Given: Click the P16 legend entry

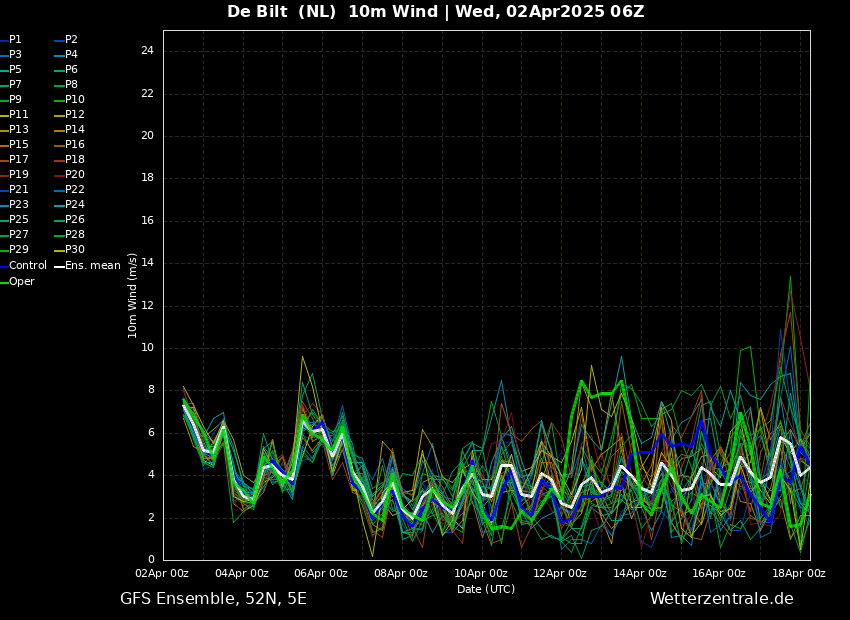Looking at the screenshot, I should 75,145.
